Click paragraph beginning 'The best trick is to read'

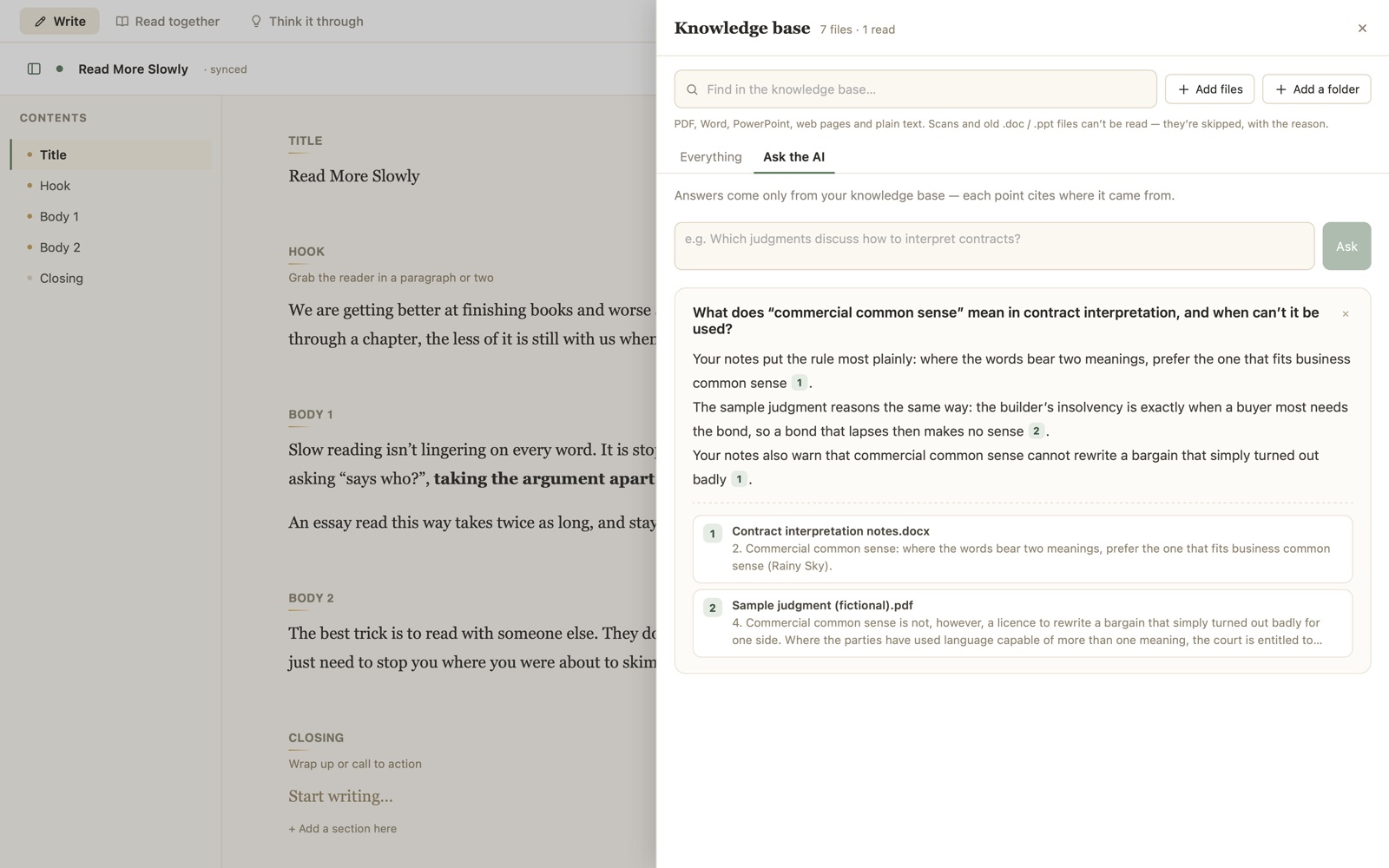[472, 648]
